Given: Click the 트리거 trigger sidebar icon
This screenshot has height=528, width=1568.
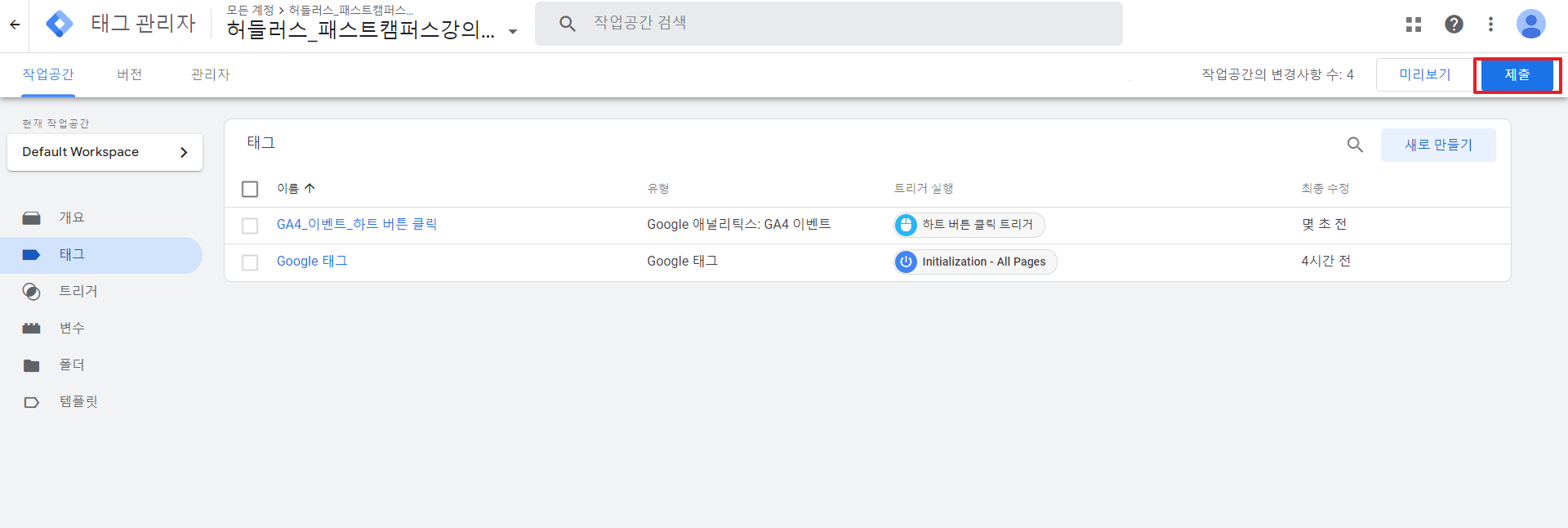Looking at the screenshot, I should point(31,292).
